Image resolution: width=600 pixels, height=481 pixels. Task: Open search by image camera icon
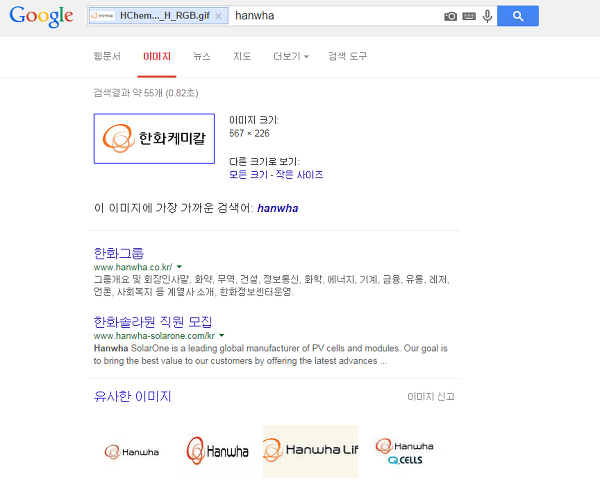450,16
